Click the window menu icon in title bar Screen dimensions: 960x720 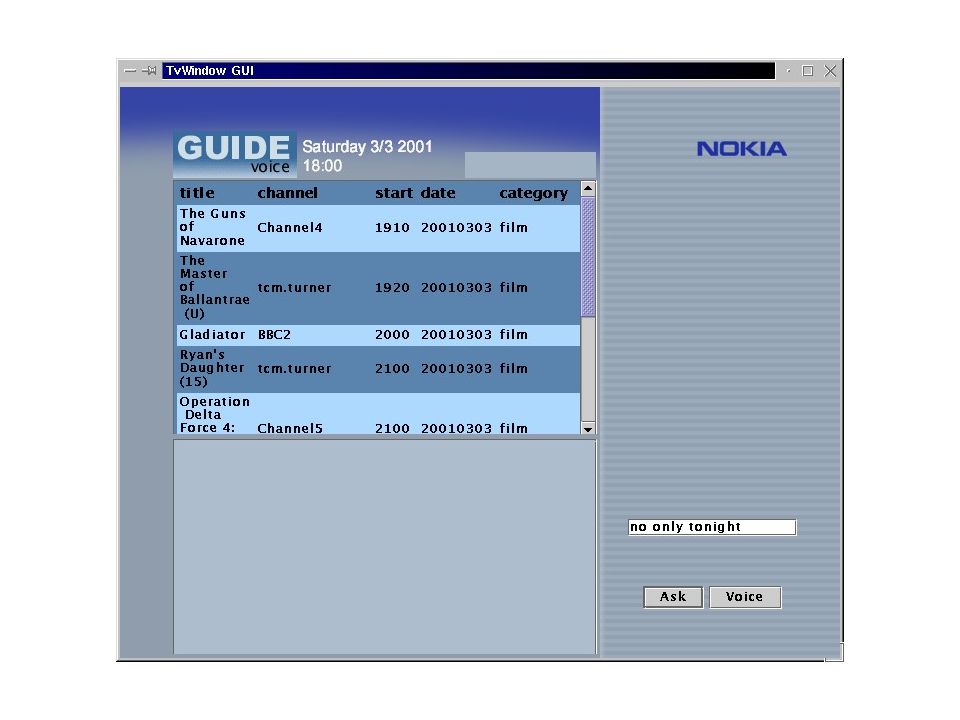click(x=130, y=71)
